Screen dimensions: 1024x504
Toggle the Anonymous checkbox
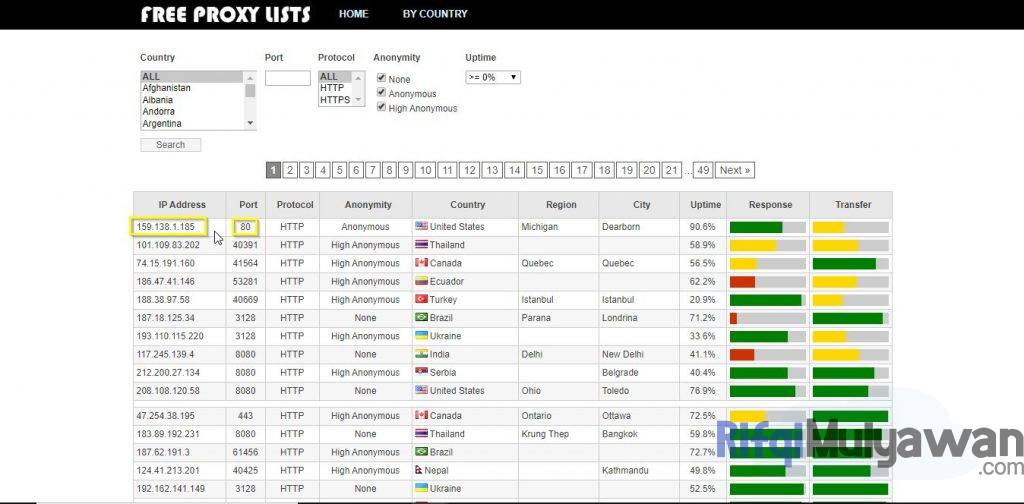point(381,92)
